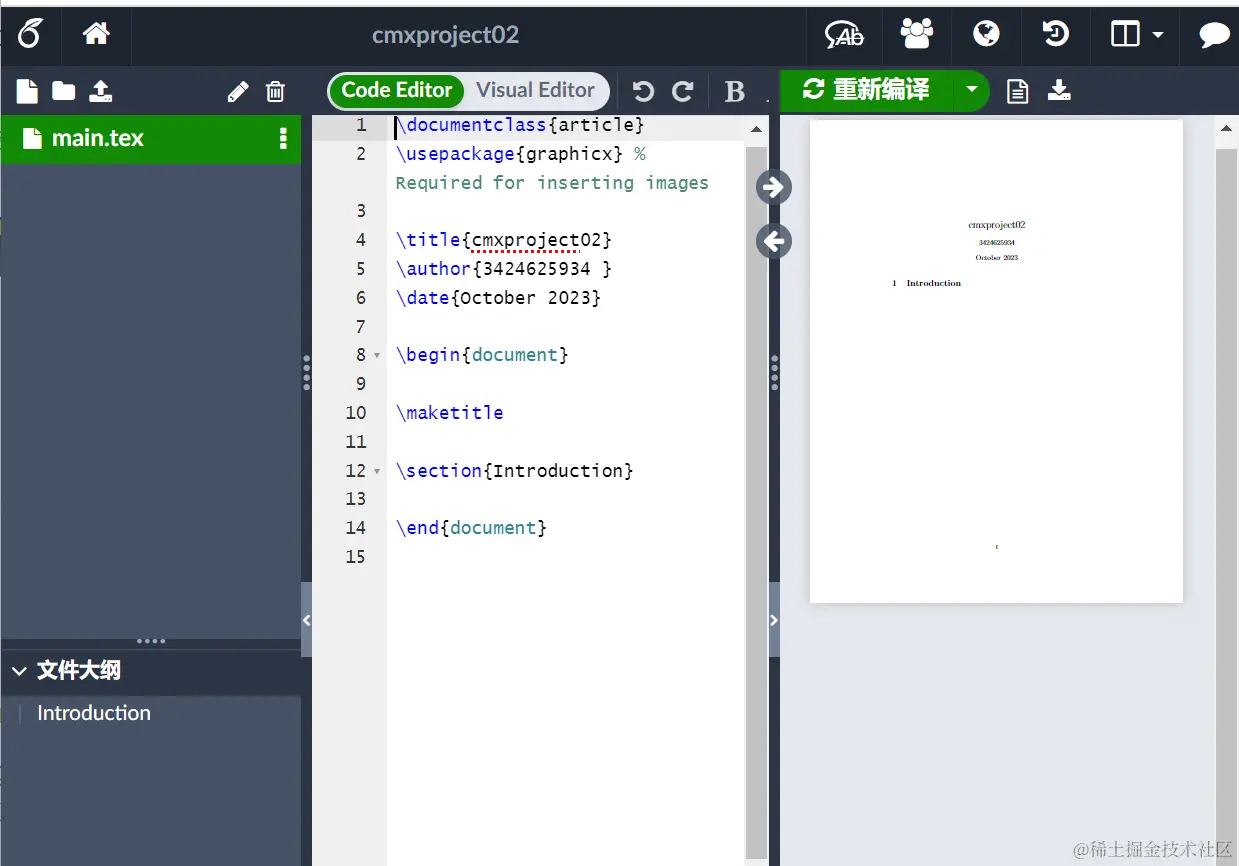The height and width of the screenshot is (866, 1239).
Task: Click the \end{document} line
Action: (x=471, y=528)
